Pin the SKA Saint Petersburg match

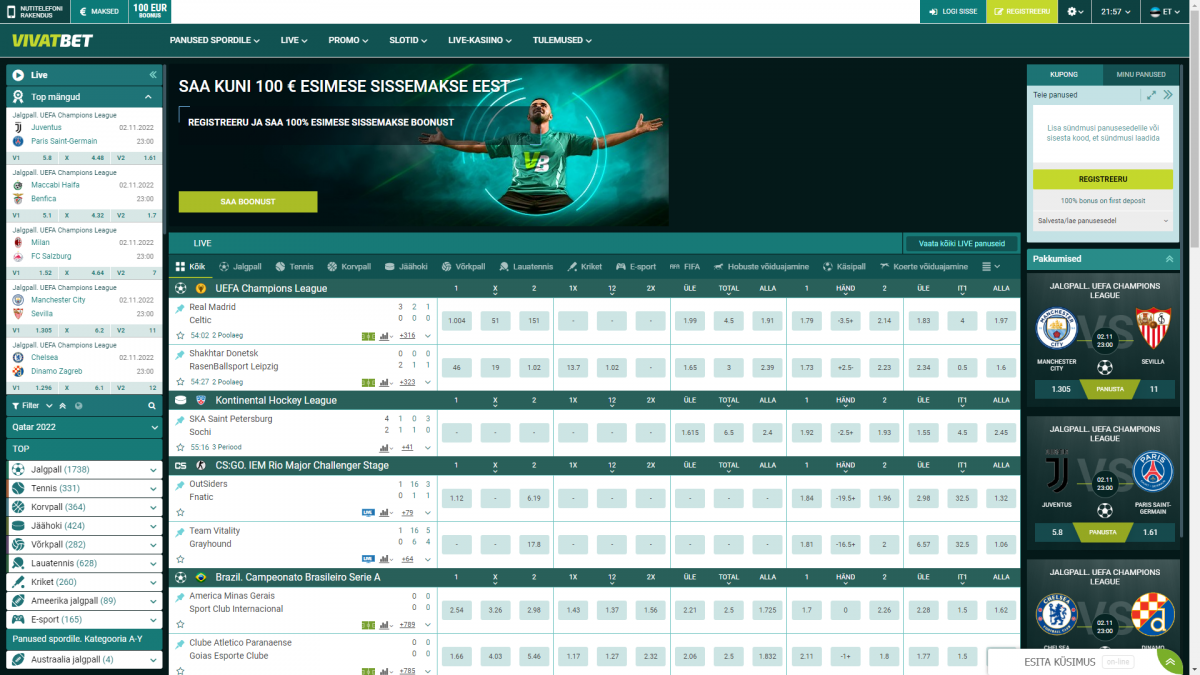tap(180, 419)
